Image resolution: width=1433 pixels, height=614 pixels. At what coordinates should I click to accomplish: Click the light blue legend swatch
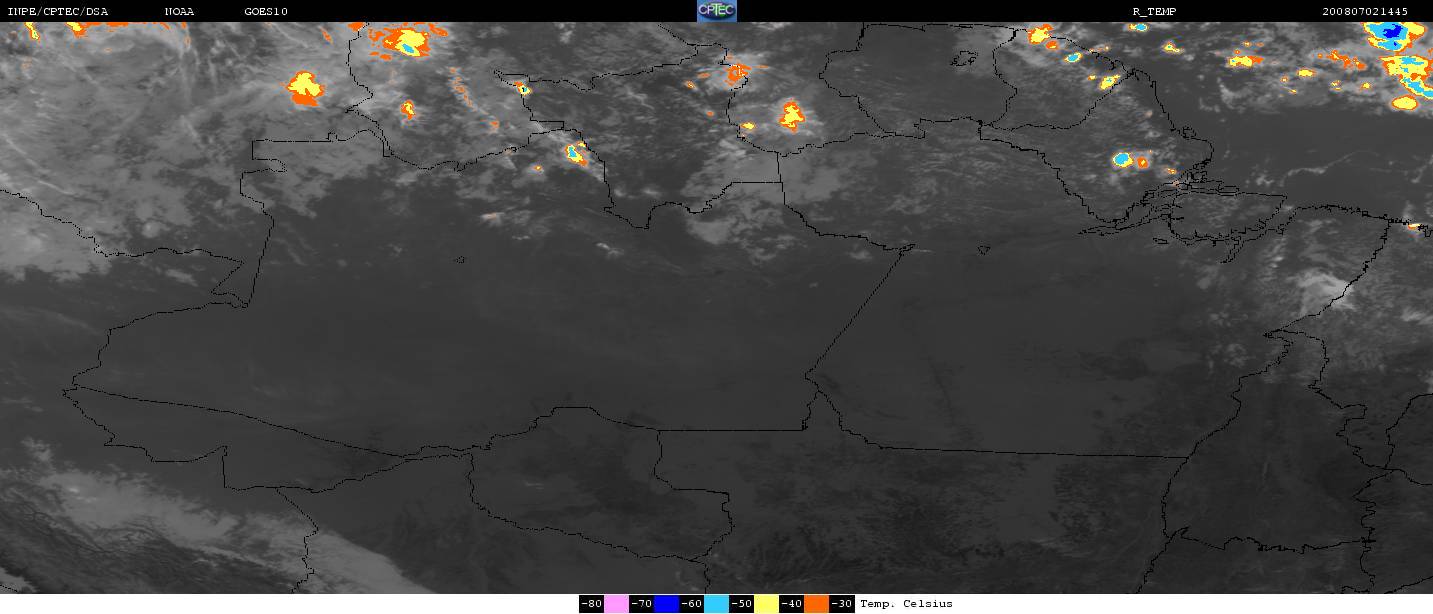[x=717, y=604]
